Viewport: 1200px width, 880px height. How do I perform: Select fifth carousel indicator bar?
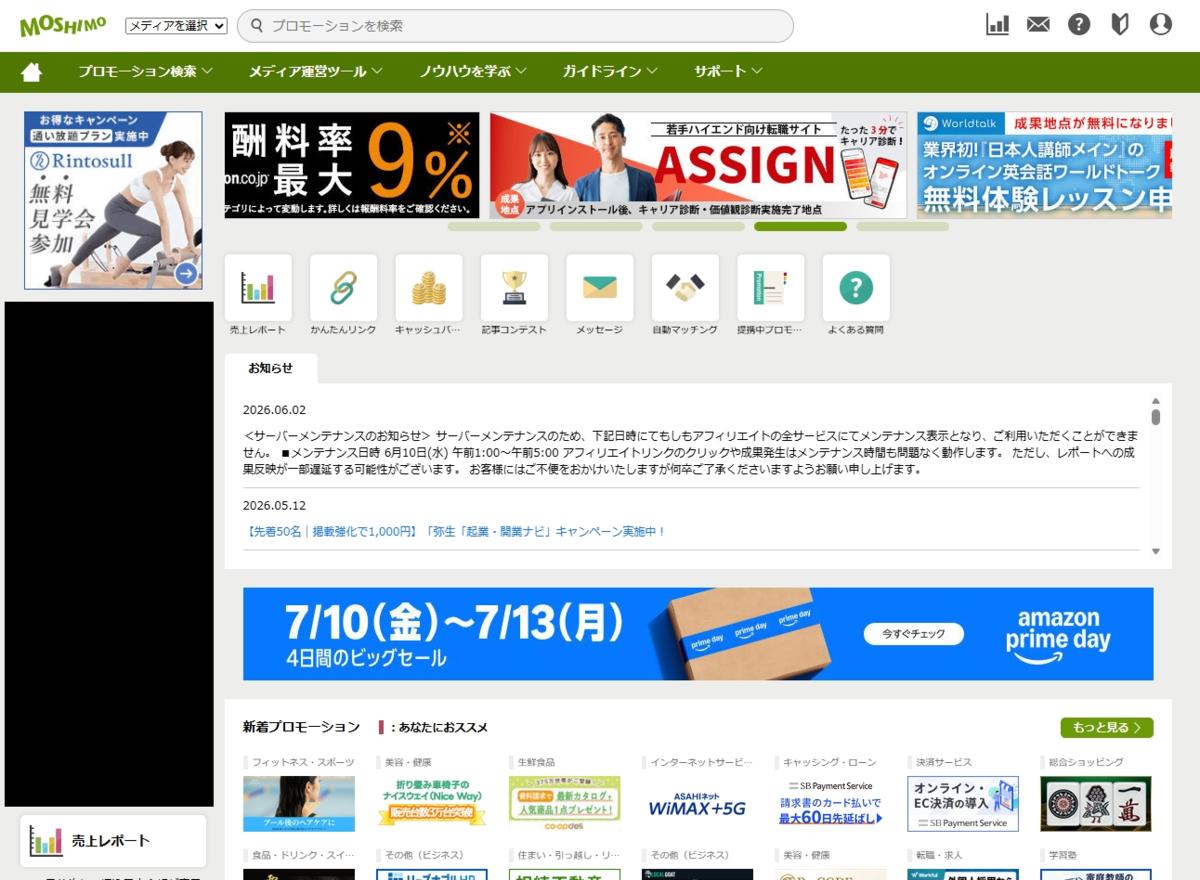coord(902,227)
